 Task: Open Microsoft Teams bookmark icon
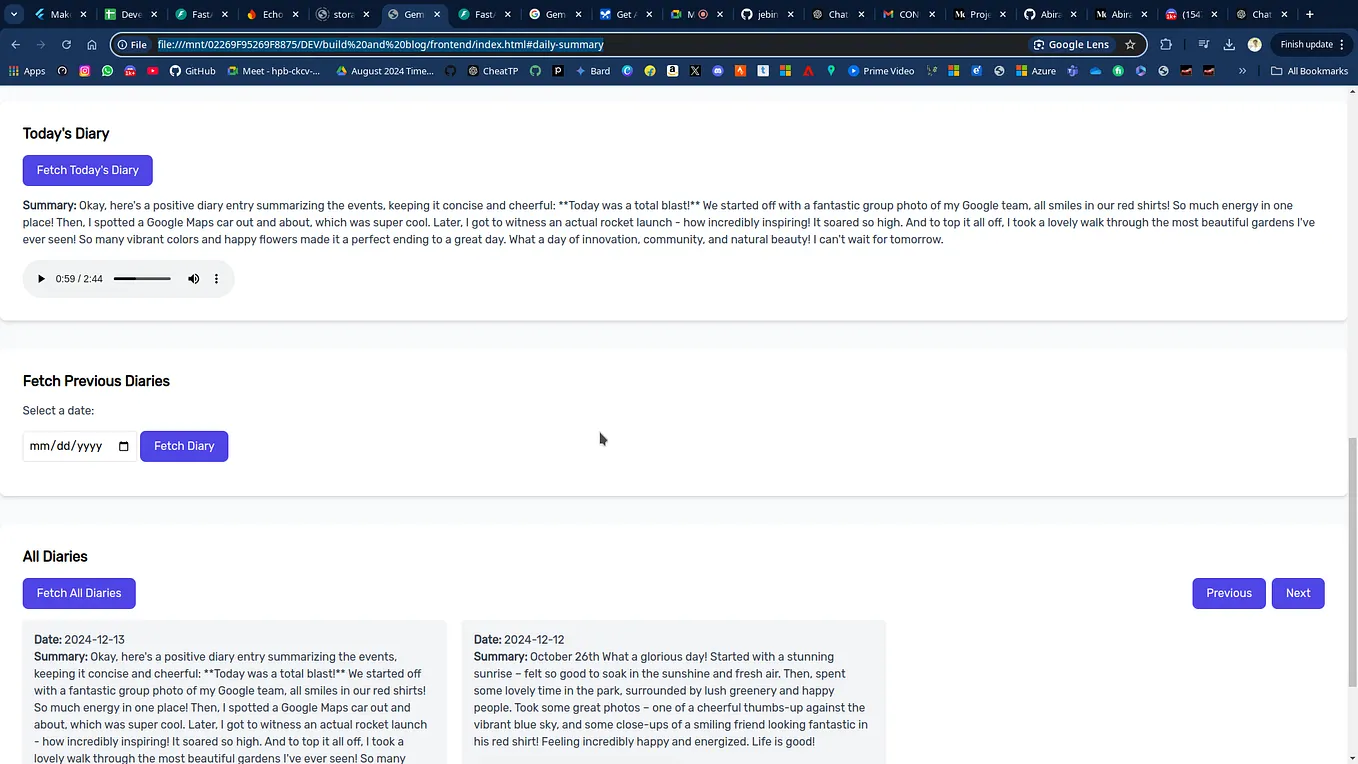click(1073, 71)
